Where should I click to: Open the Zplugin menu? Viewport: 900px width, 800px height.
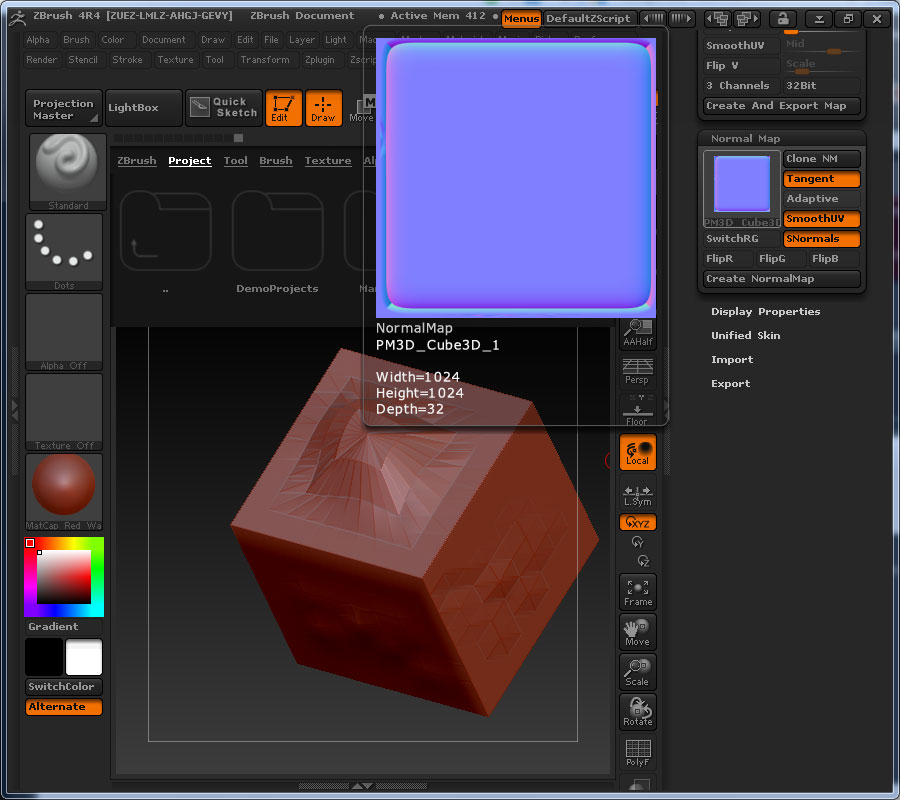click(320, 60)
